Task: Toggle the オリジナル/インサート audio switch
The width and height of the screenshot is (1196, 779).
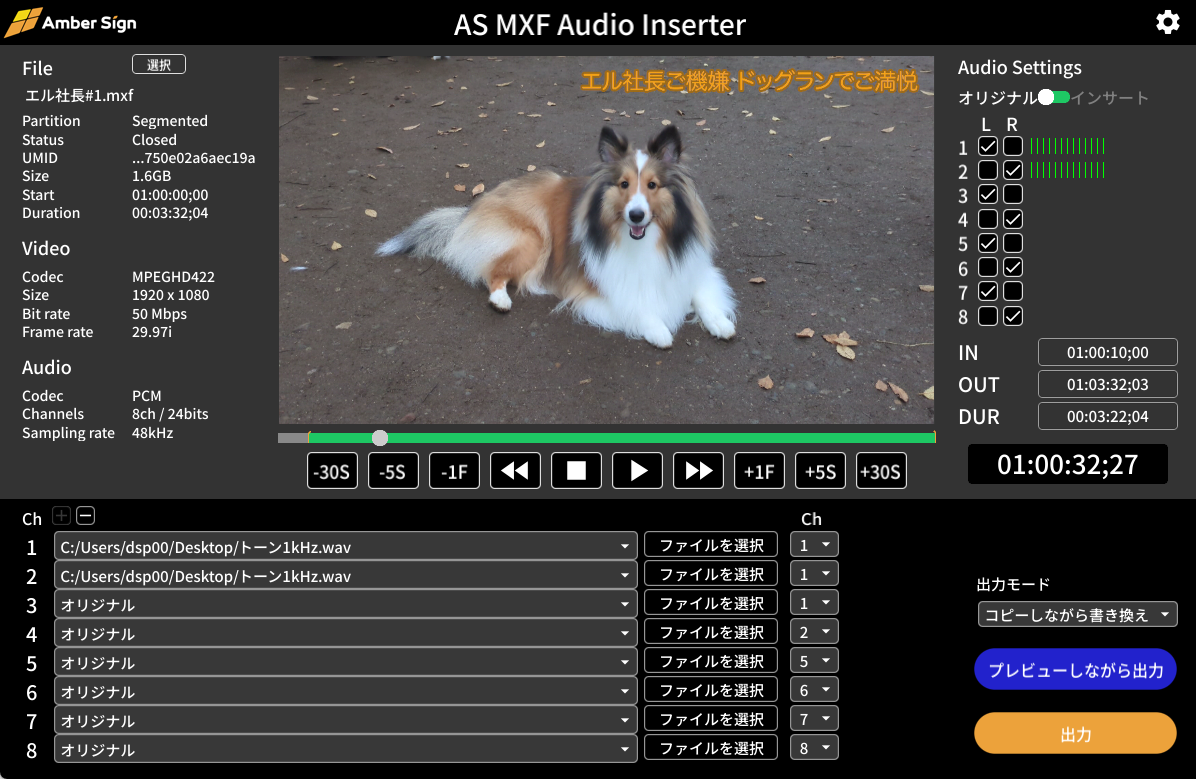Action: pos(1054,97)
